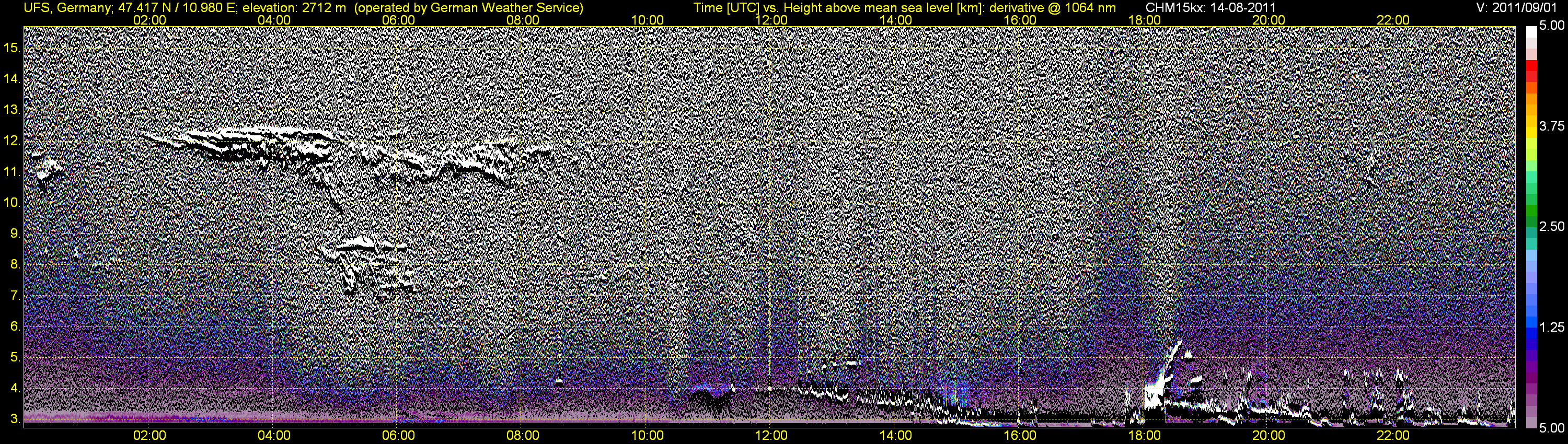The image size is (1568, 444).
Task: Click the "20:00" label on the bottom time axis
Action: (x=1269, y=436)
